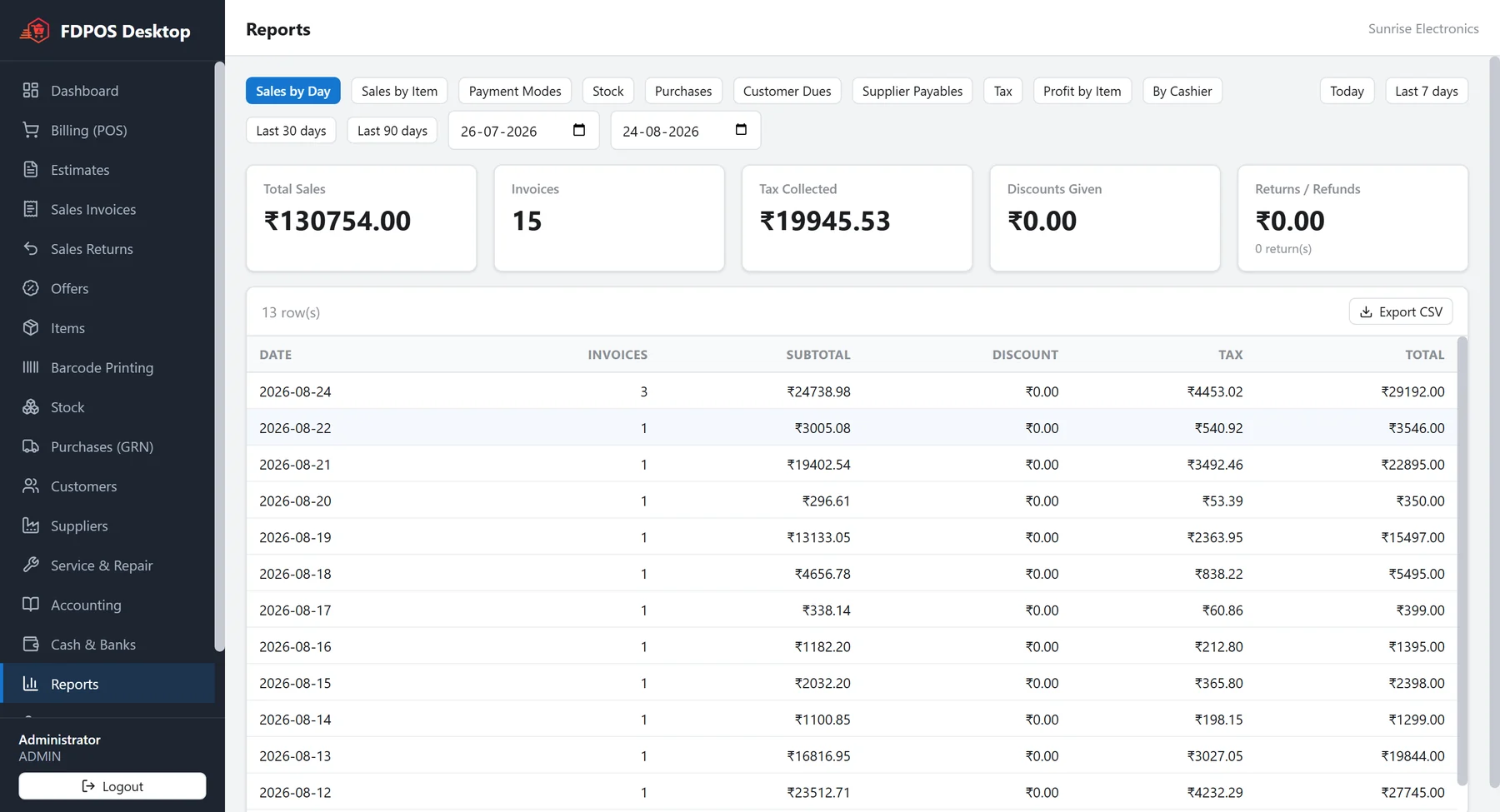The image size is (1500, 812).
Task: Click the Sales Invoices receipt icon
Action: click(x=31, y=209)
